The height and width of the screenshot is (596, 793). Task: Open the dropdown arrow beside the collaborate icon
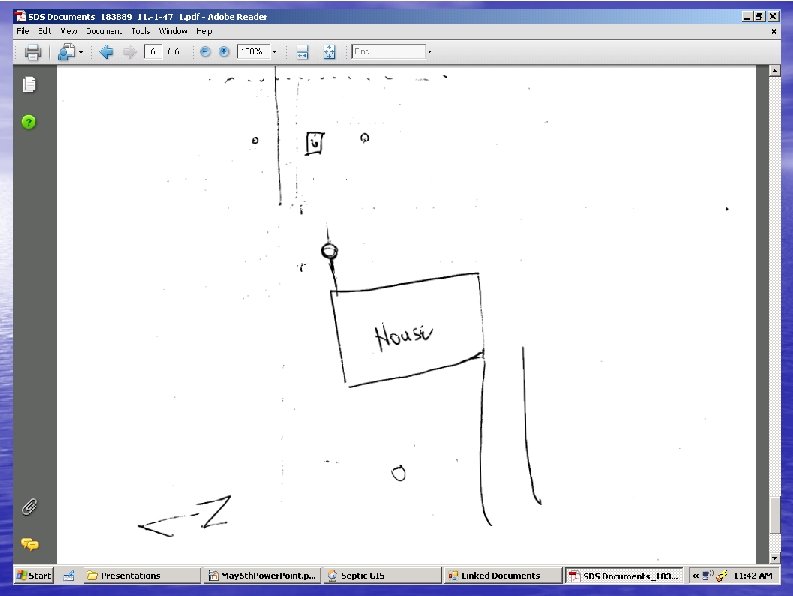(x=81, y=52)
